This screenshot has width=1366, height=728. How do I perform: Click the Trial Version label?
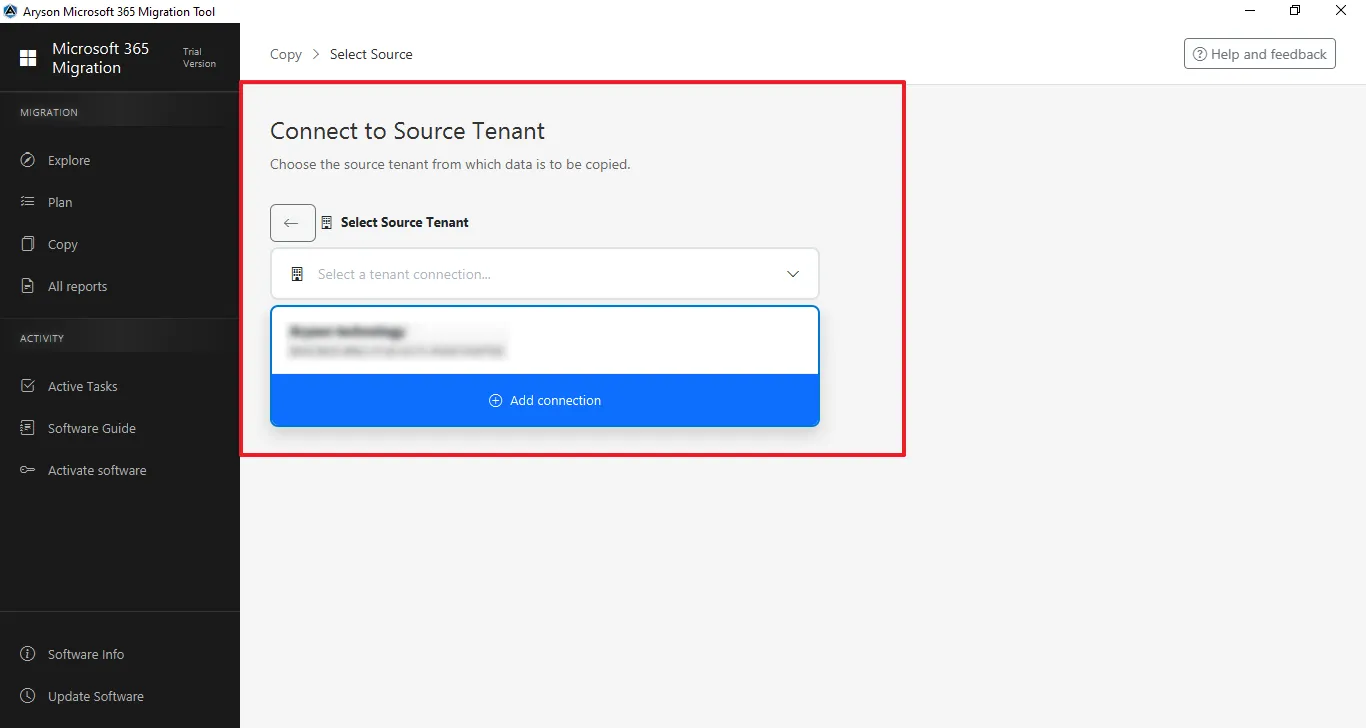pos(198,57)
